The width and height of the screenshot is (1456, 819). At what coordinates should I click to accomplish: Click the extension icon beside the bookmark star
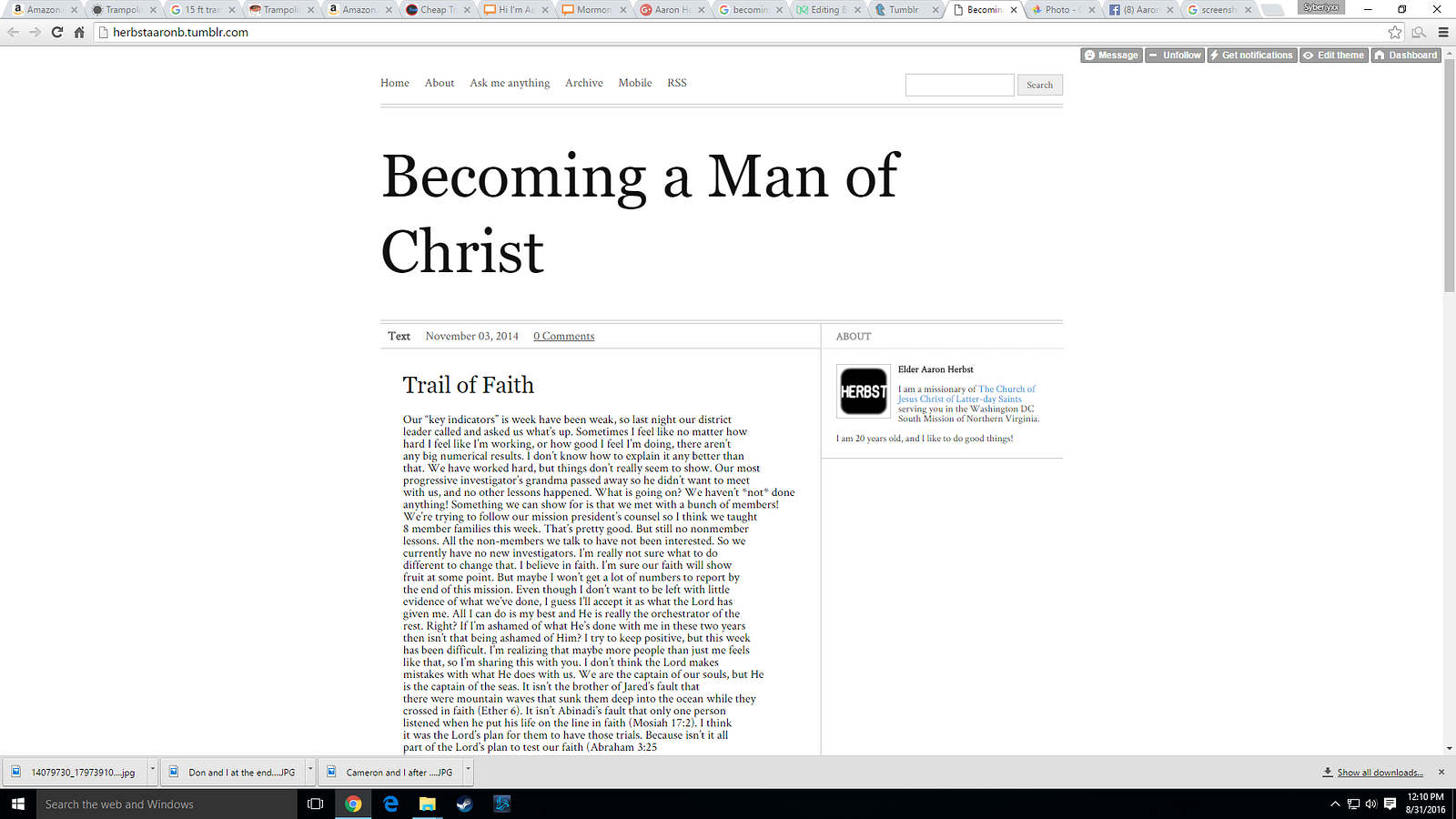(x=1419, y=32)
